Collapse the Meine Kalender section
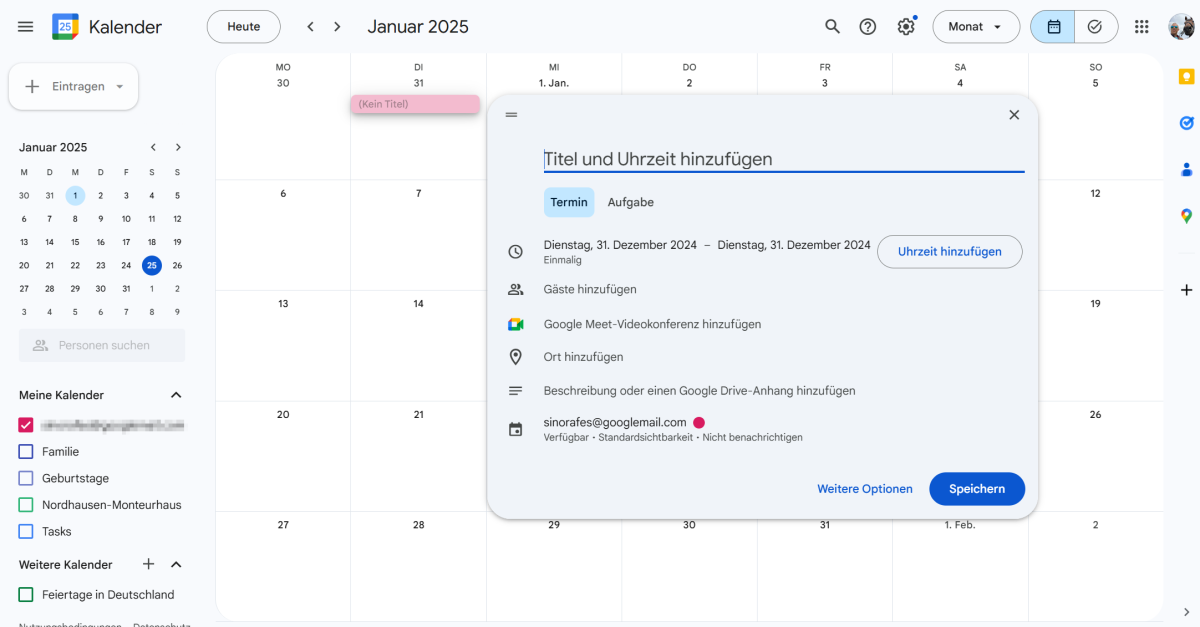The image size is (1200, 627). tap(176, 394)
